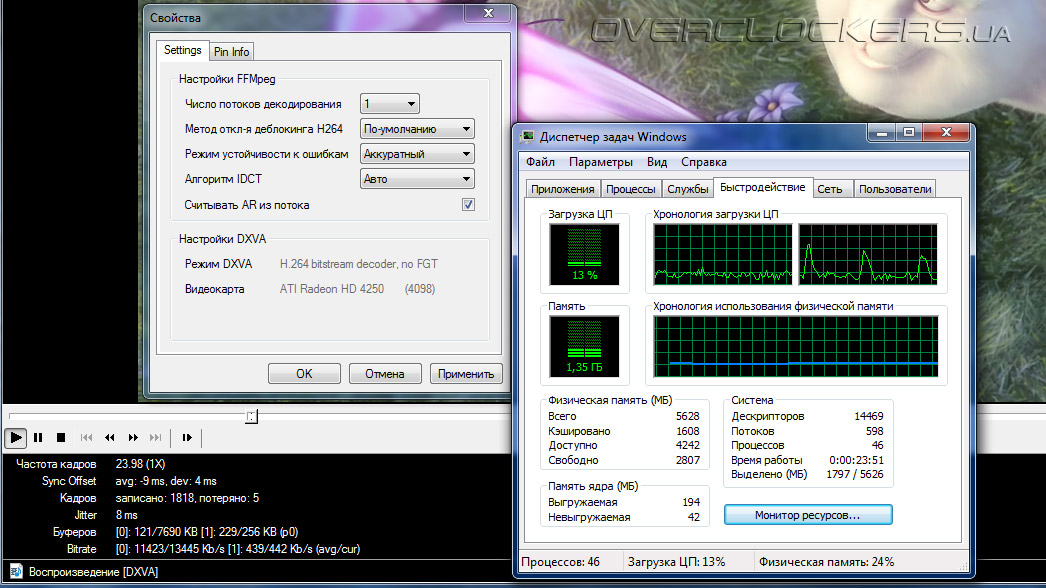Screen dimensions: 1046x588
Task: Click the memory gauge showing 1,35 ГБ
Action: click(x=584, y=346)
